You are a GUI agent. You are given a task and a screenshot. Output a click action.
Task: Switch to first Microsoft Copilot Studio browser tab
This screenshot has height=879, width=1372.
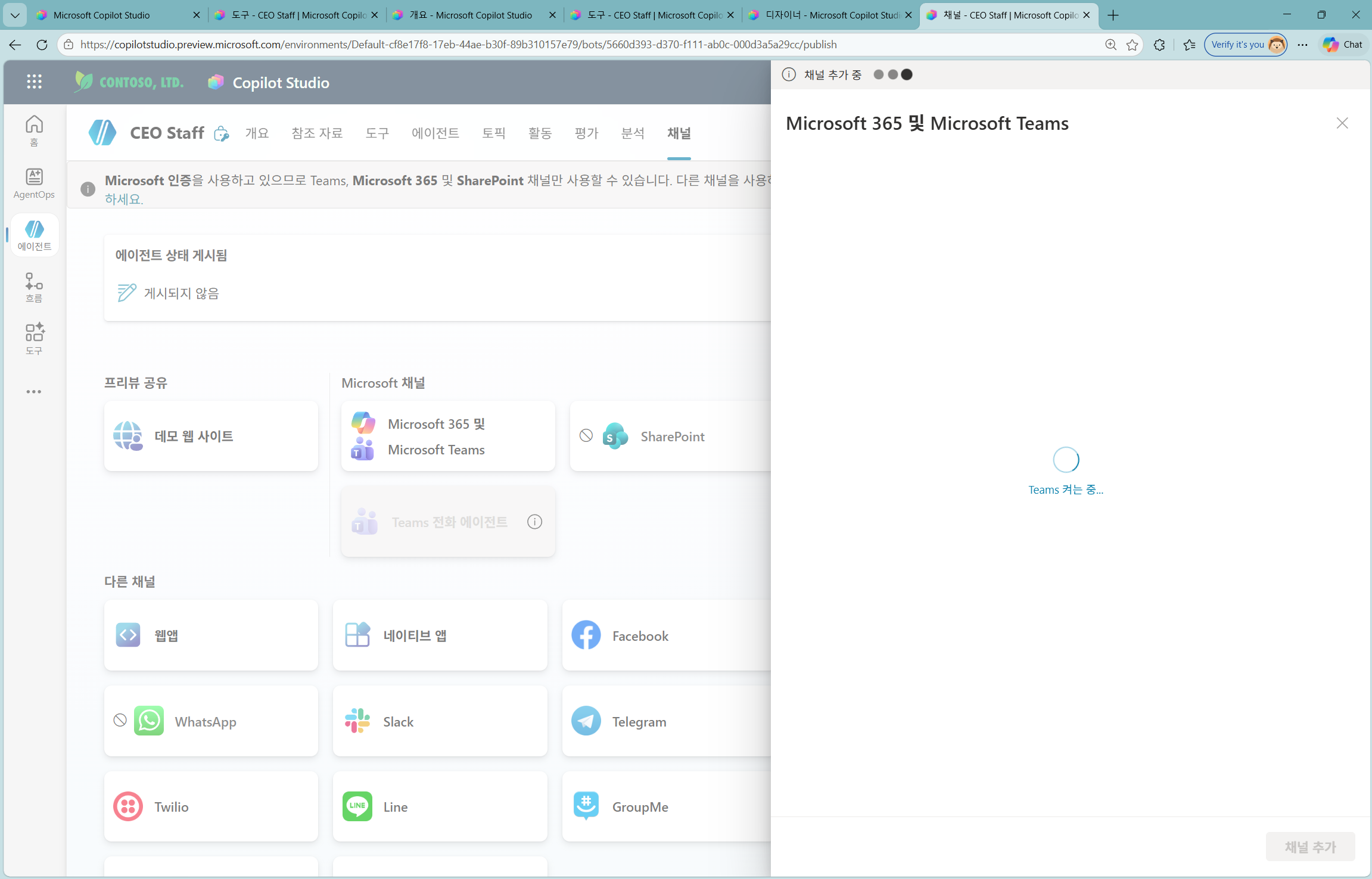click(x=118, y=15)
